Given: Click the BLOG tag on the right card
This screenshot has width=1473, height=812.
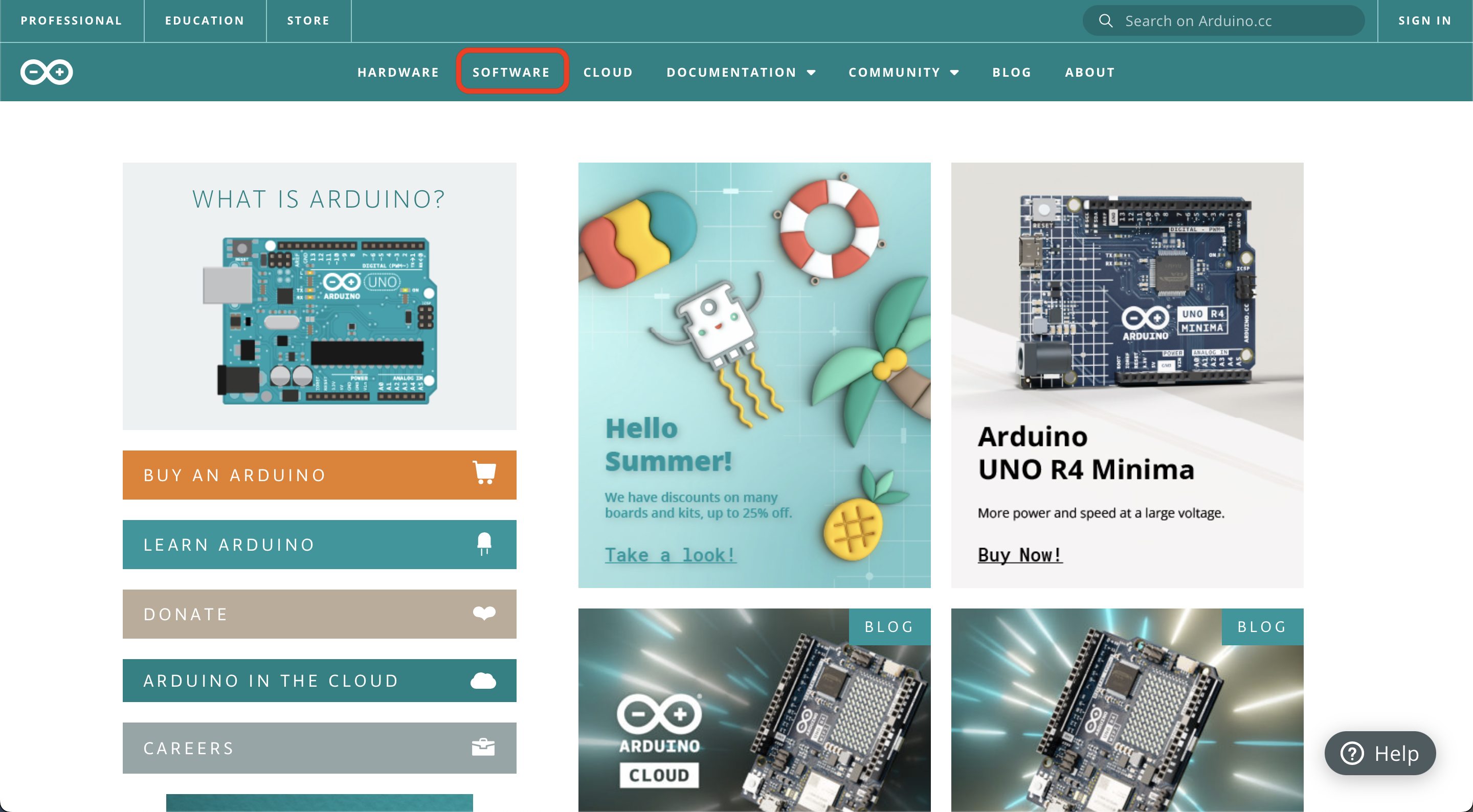Looking at the screenshot, I should point(1262,626).
